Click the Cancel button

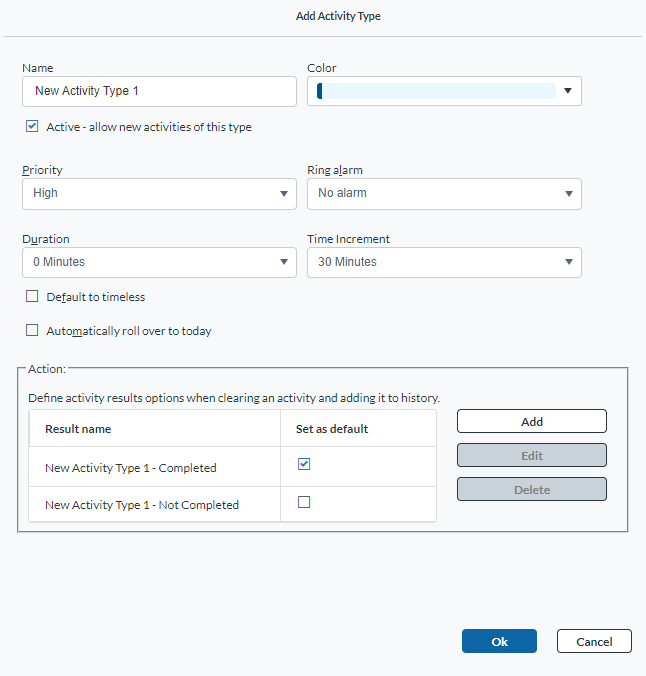pyautogui.click(x=594, y=641)
